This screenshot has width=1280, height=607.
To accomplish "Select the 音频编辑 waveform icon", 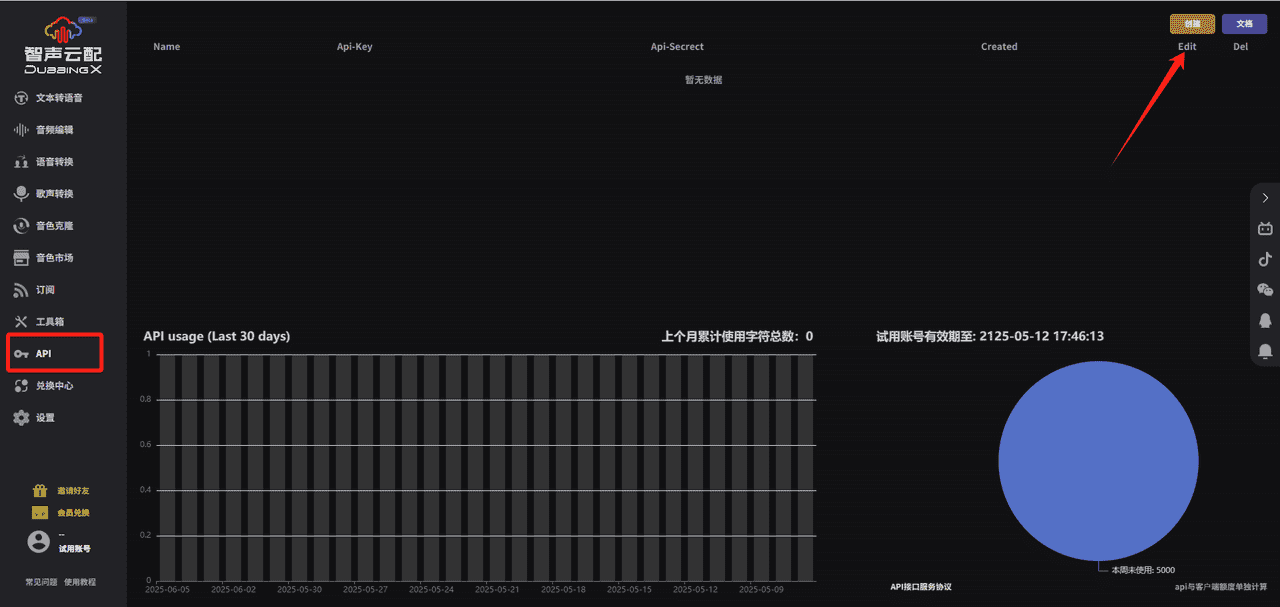I will pos(21,130).
